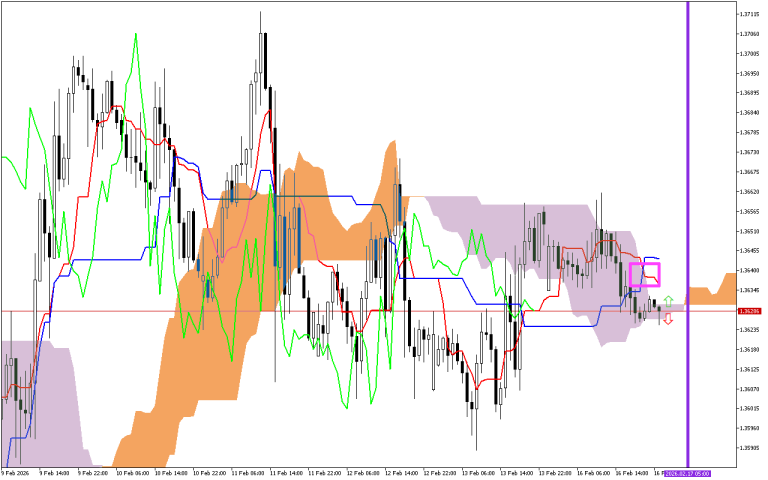Click the 16 Feb 14:00 time label

(632, 474)
